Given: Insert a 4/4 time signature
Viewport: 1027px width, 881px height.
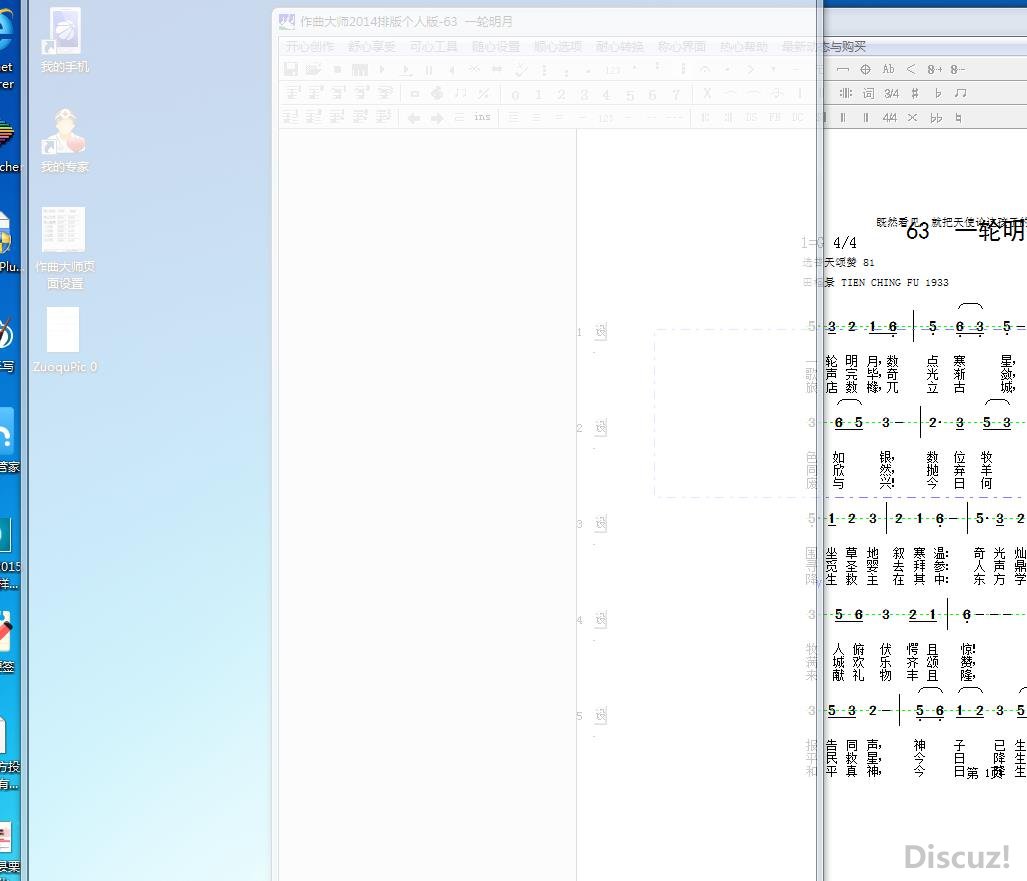Looking at the screenshot, I should point(889,118).
